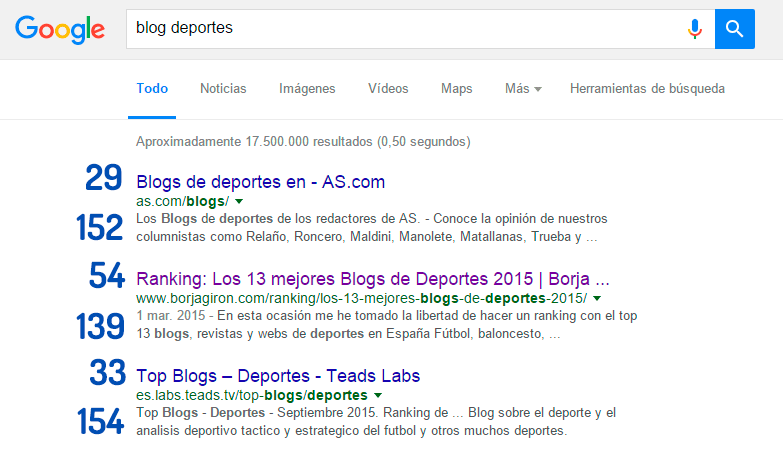Switch to the Maps tab
The image size is (783, 456).
pyautogui.click(x=456, y=89)
